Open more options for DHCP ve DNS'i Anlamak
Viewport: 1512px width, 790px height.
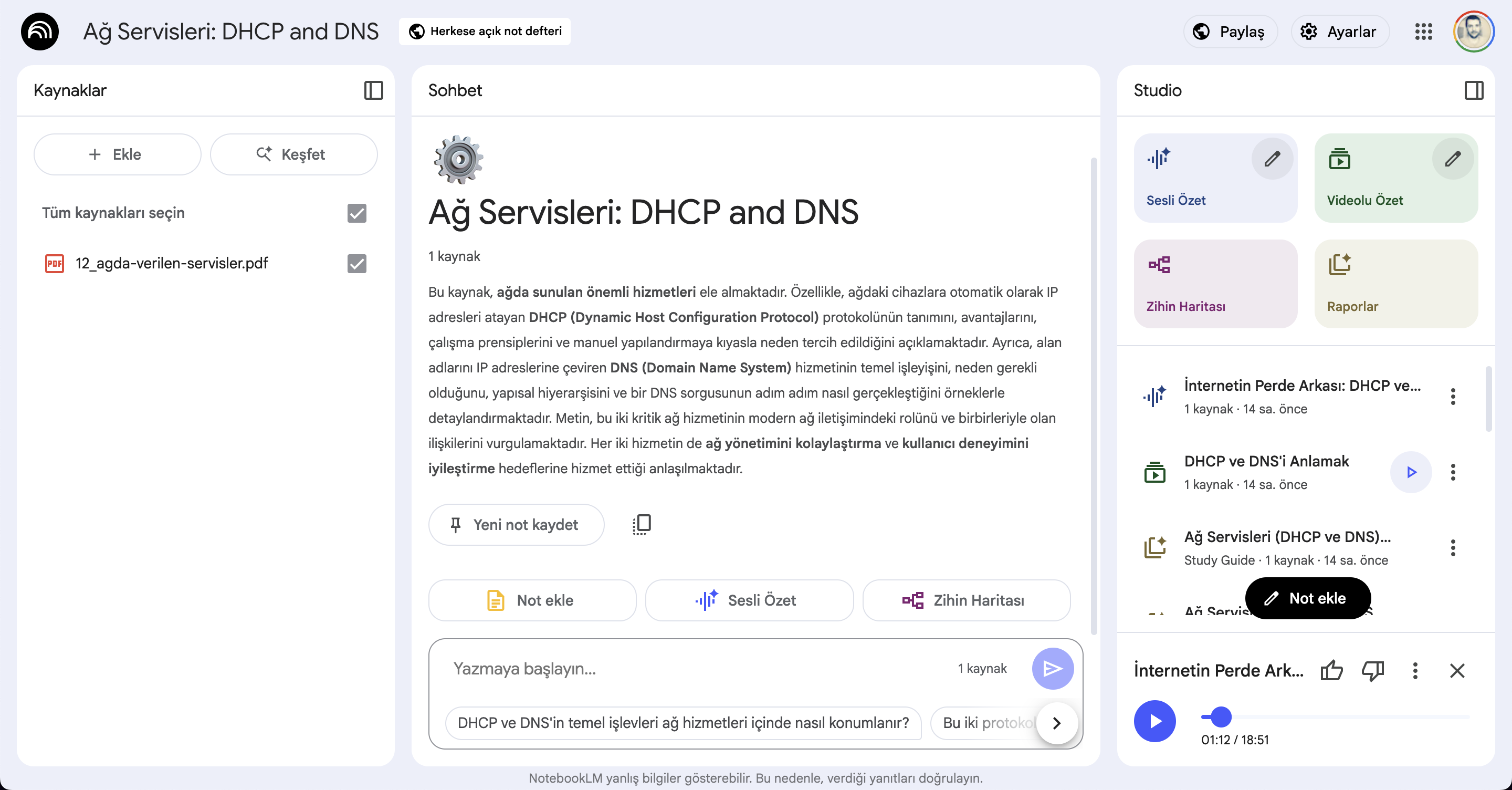pos(1453,472)
